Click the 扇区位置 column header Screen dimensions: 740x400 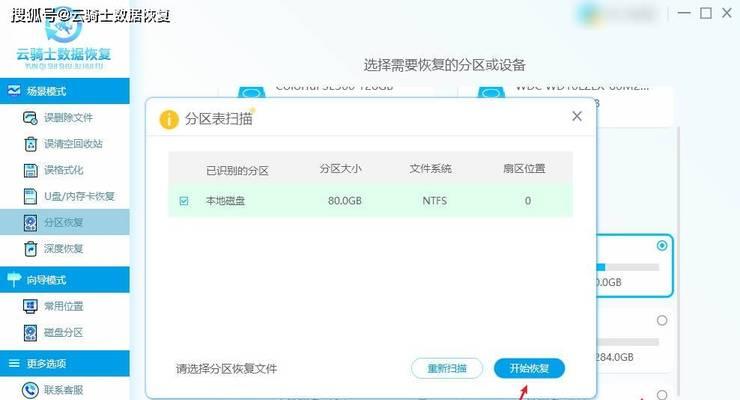[x=524, y=169]
